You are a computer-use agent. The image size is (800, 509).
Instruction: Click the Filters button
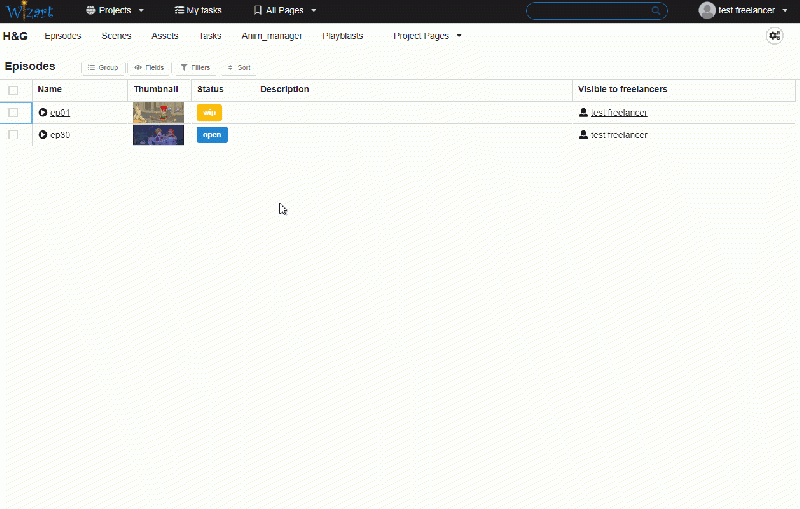point(195,68)
